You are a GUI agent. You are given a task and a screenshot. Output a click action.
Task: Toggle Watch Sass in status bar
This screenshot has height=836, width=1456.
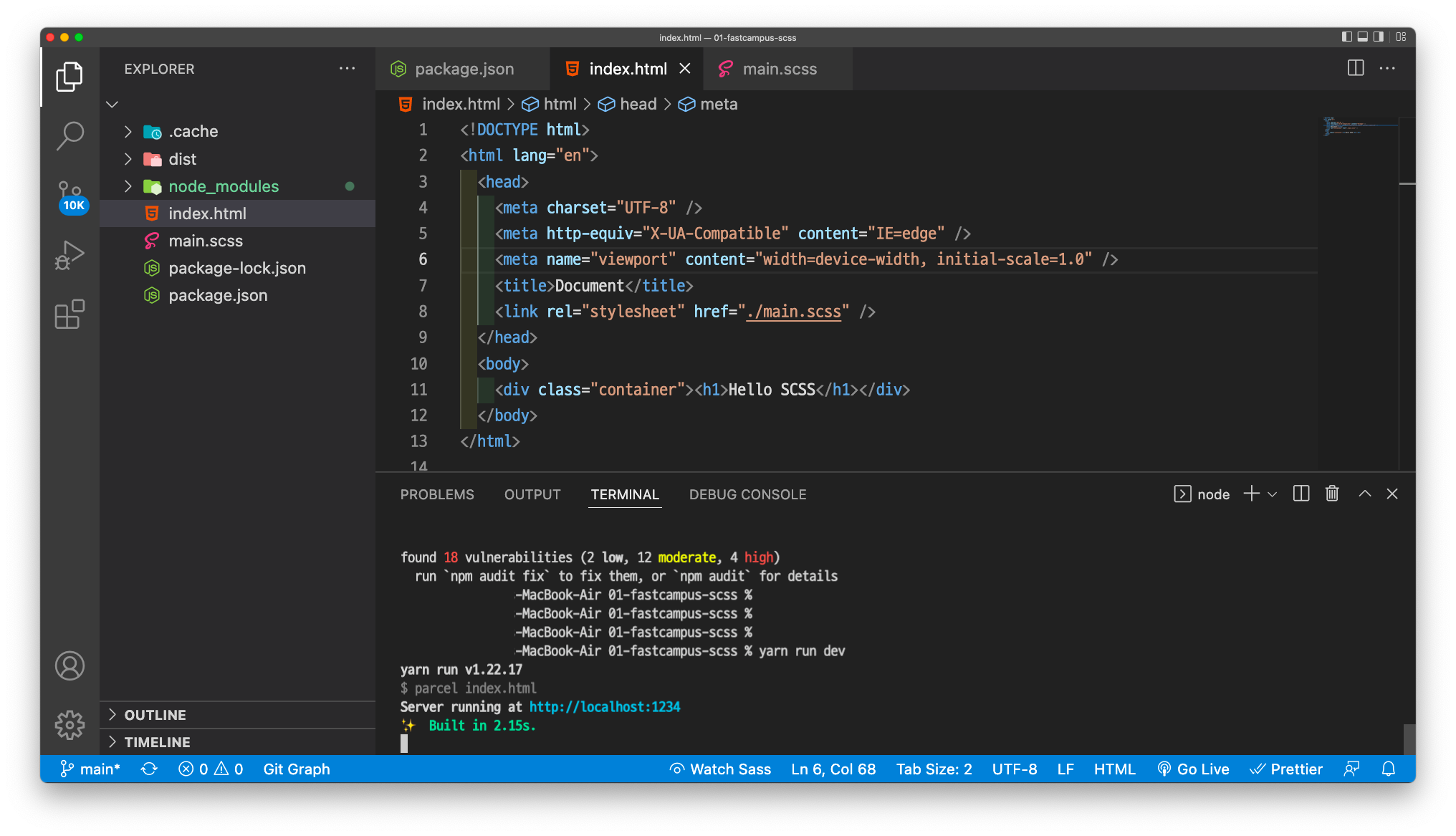pyautogui.click(x=721, y=769)
